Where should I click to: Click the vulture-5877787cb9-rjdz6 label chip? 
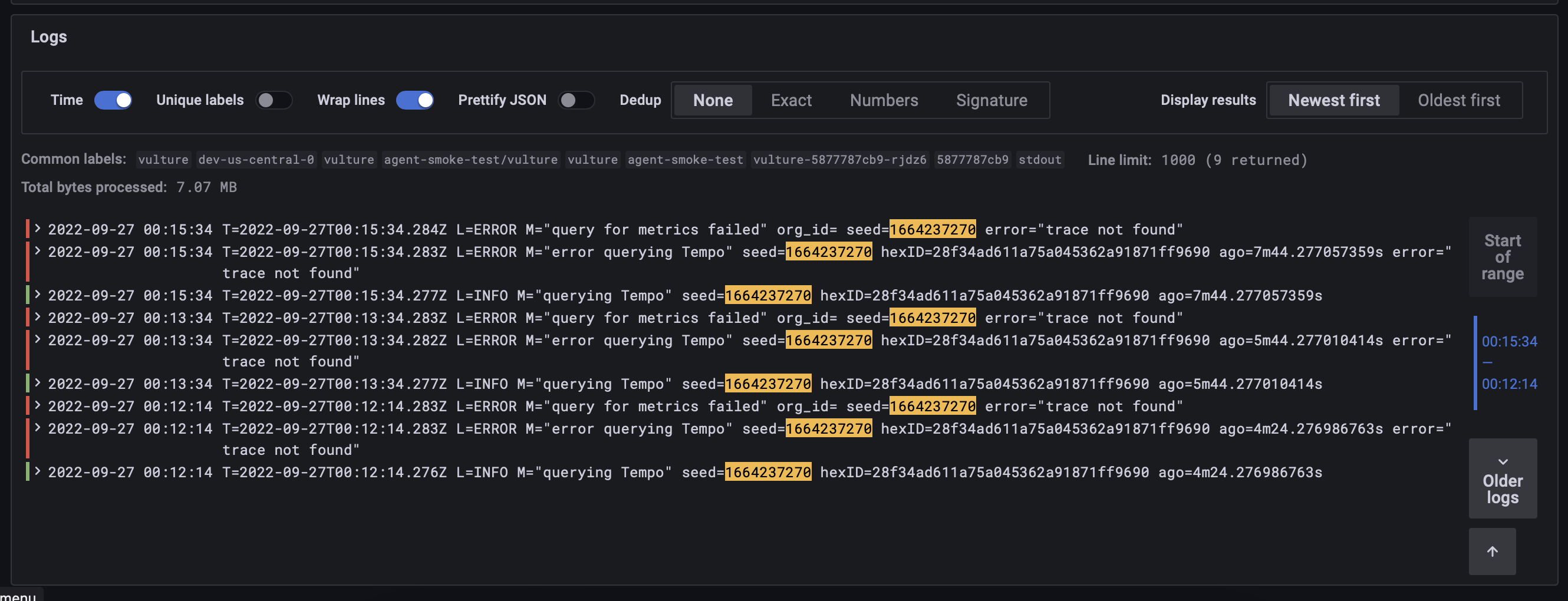click(840, 159)
